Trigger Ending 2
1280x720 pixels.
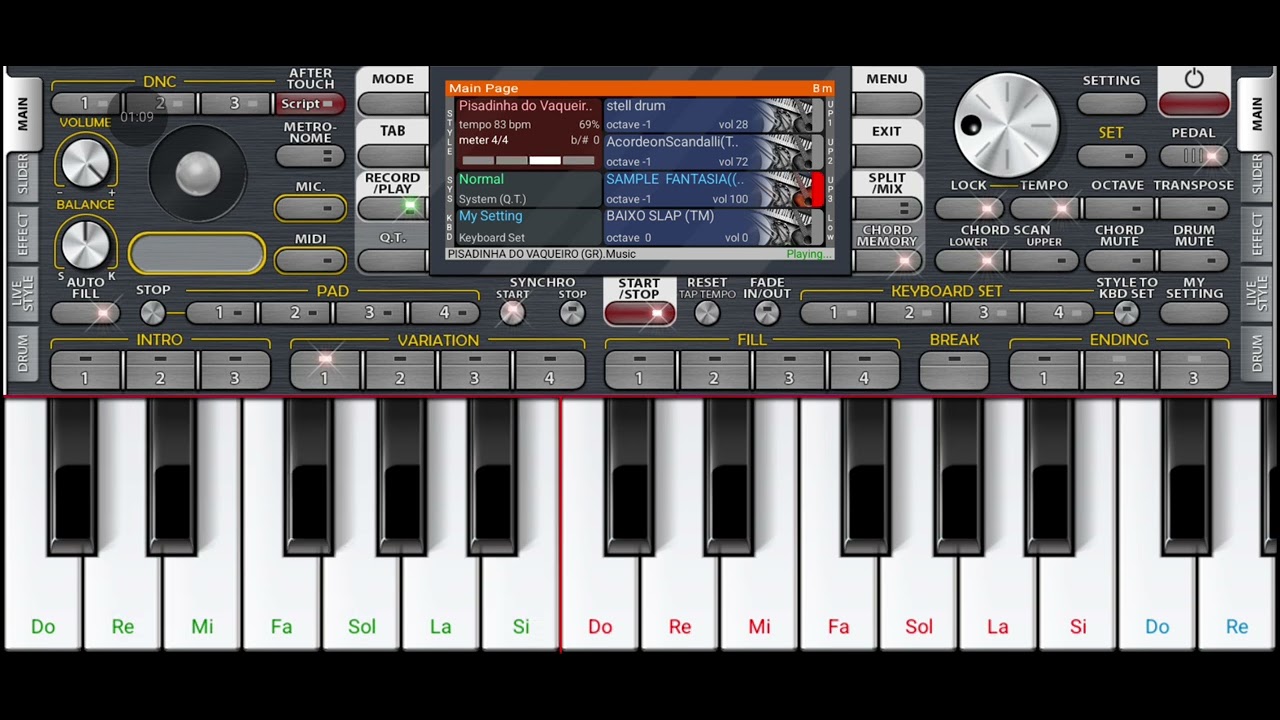pos(1119,370)
